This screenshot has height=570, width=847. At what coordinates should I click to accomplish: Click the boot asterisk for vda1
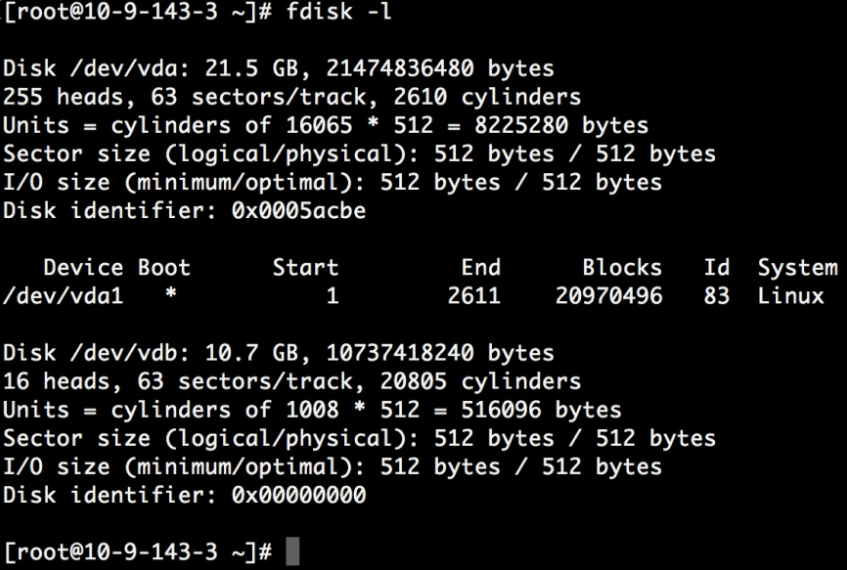(x=171, y=293)
